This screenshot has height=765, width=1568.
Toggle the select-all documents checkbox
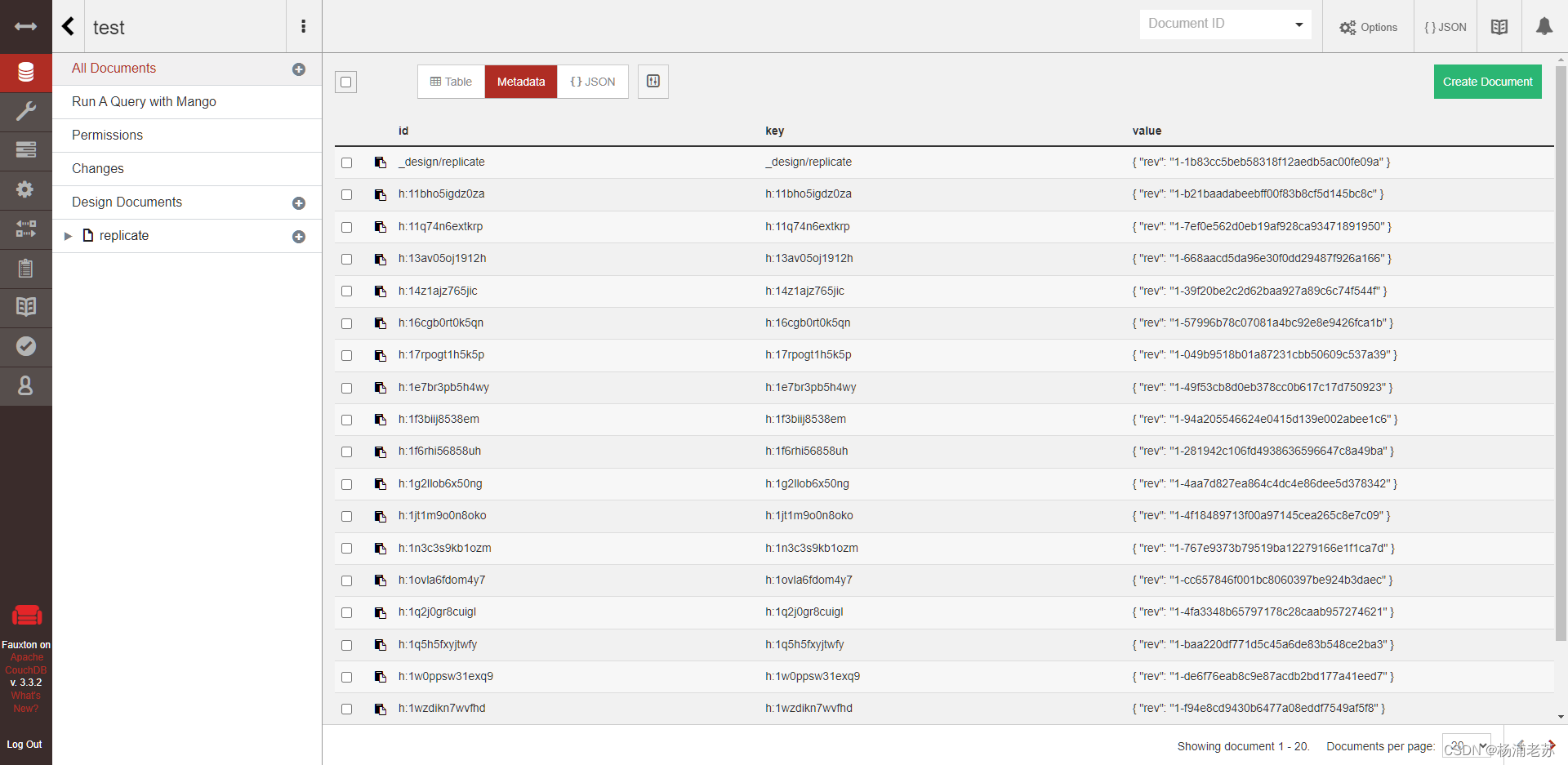346,82
